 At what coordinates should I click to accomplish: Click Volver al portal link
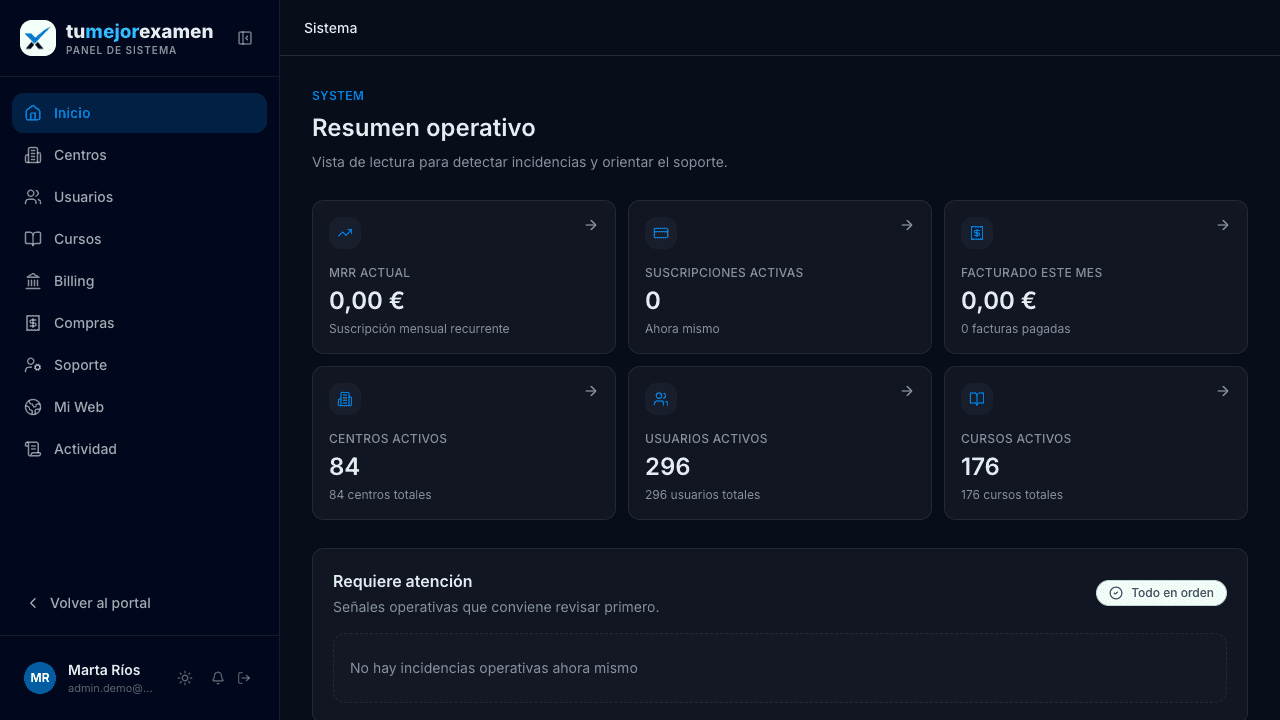click(89, 603)
